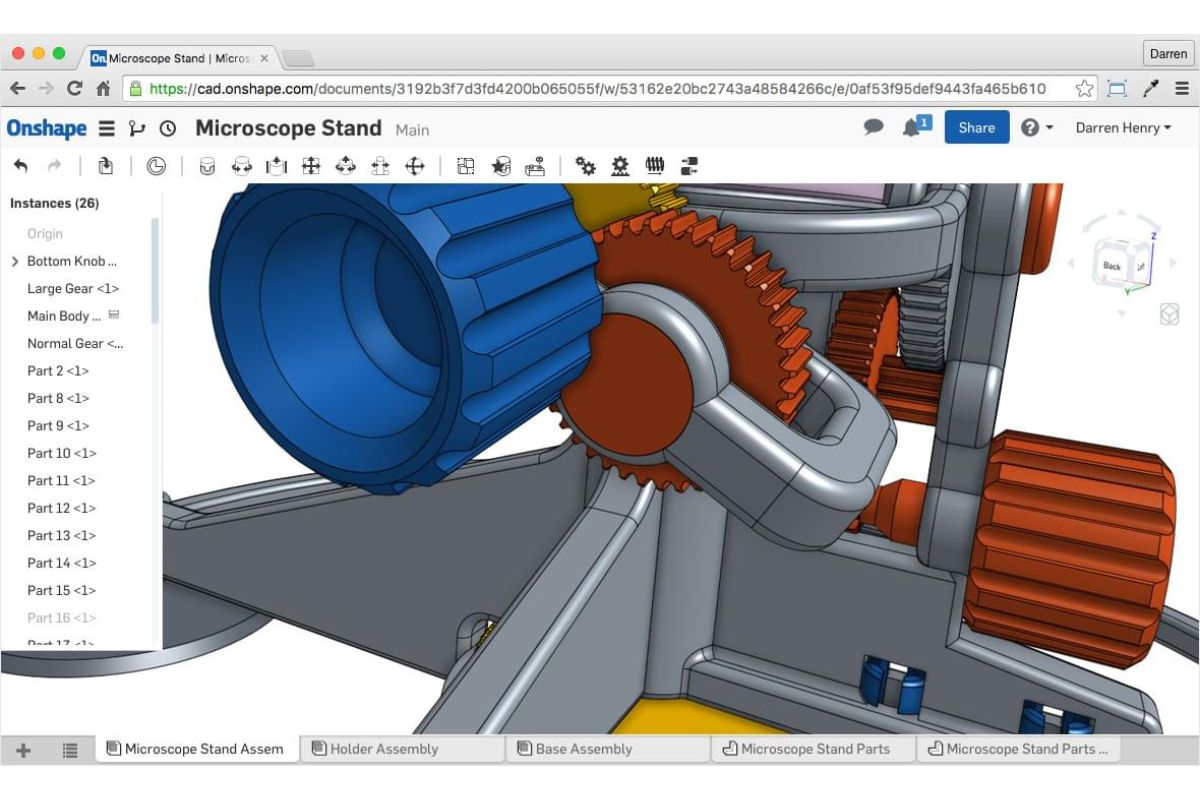The height and width of the screenshot is (800, 1200).
Task: Click the Redo arrow in toolbar
Action: 55,166
